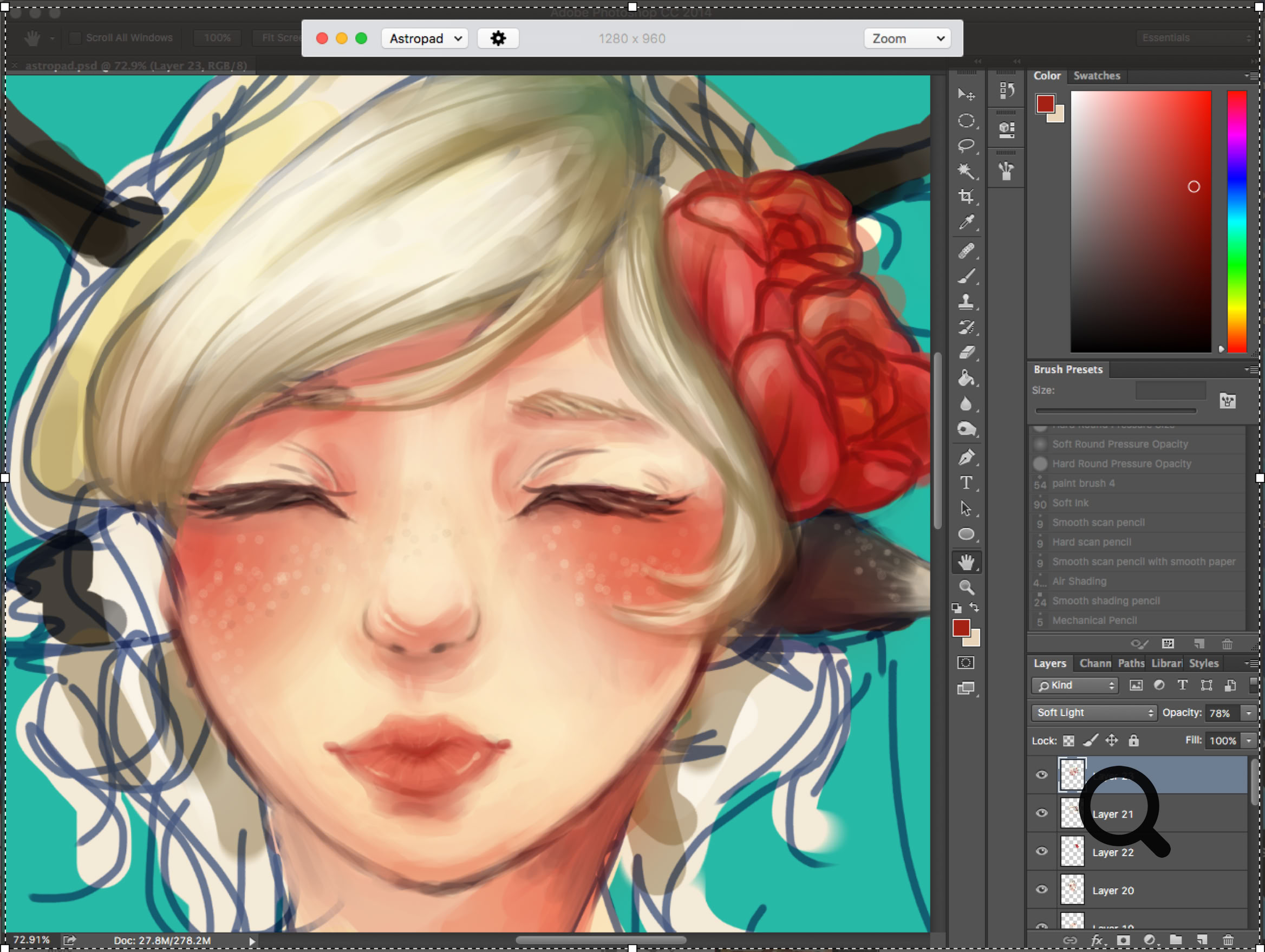Pick the Eraser tool

(967, 353)
